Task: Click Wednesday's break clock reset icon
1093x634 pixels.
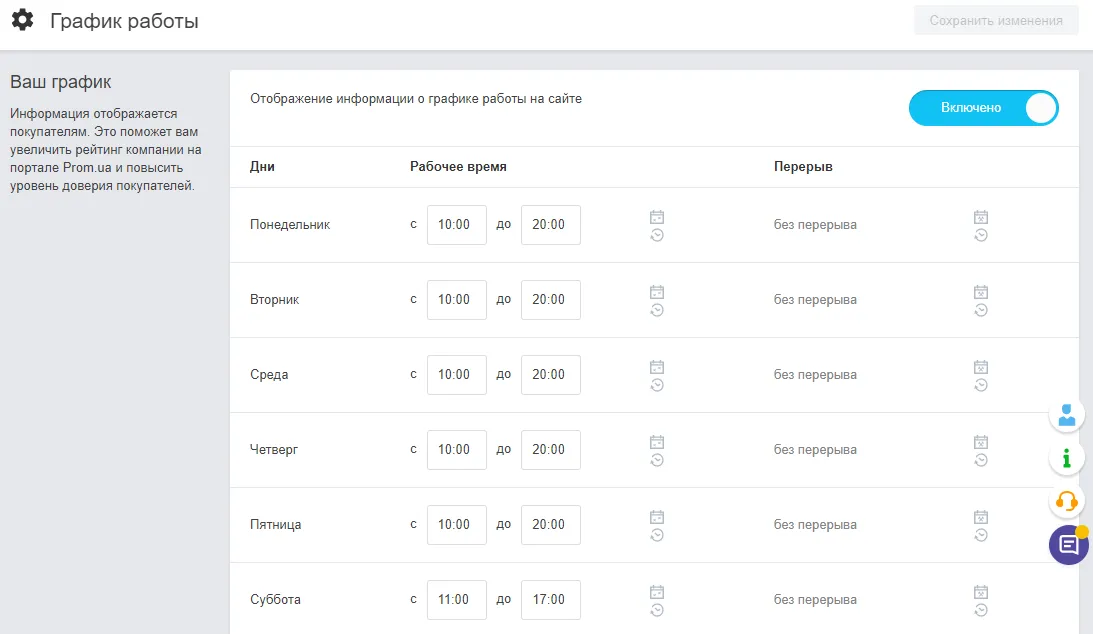Action: pos(981,385)
